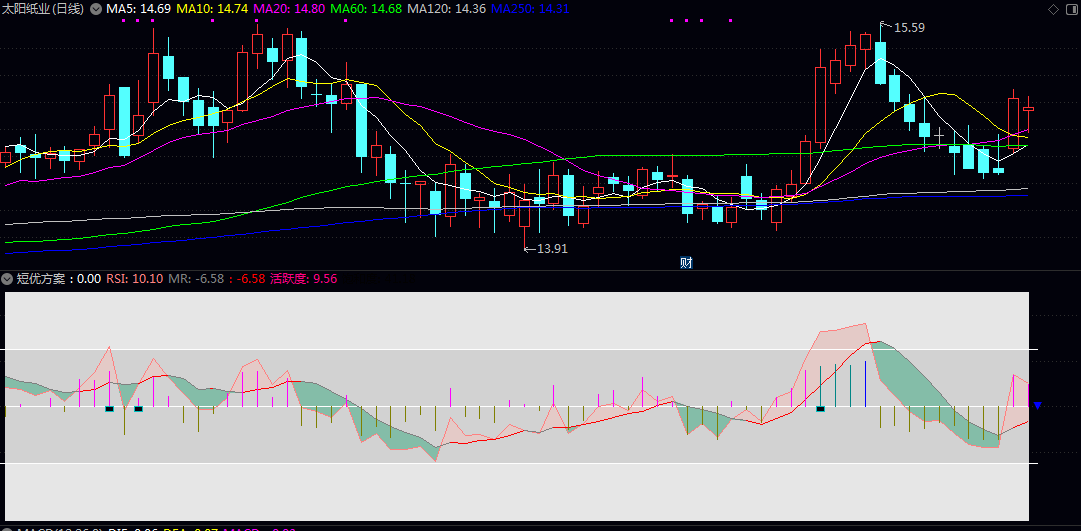Click the latest red candlestick on the chart
The height and width of the screenshot is (531, 1081).
pos(1028,109)
